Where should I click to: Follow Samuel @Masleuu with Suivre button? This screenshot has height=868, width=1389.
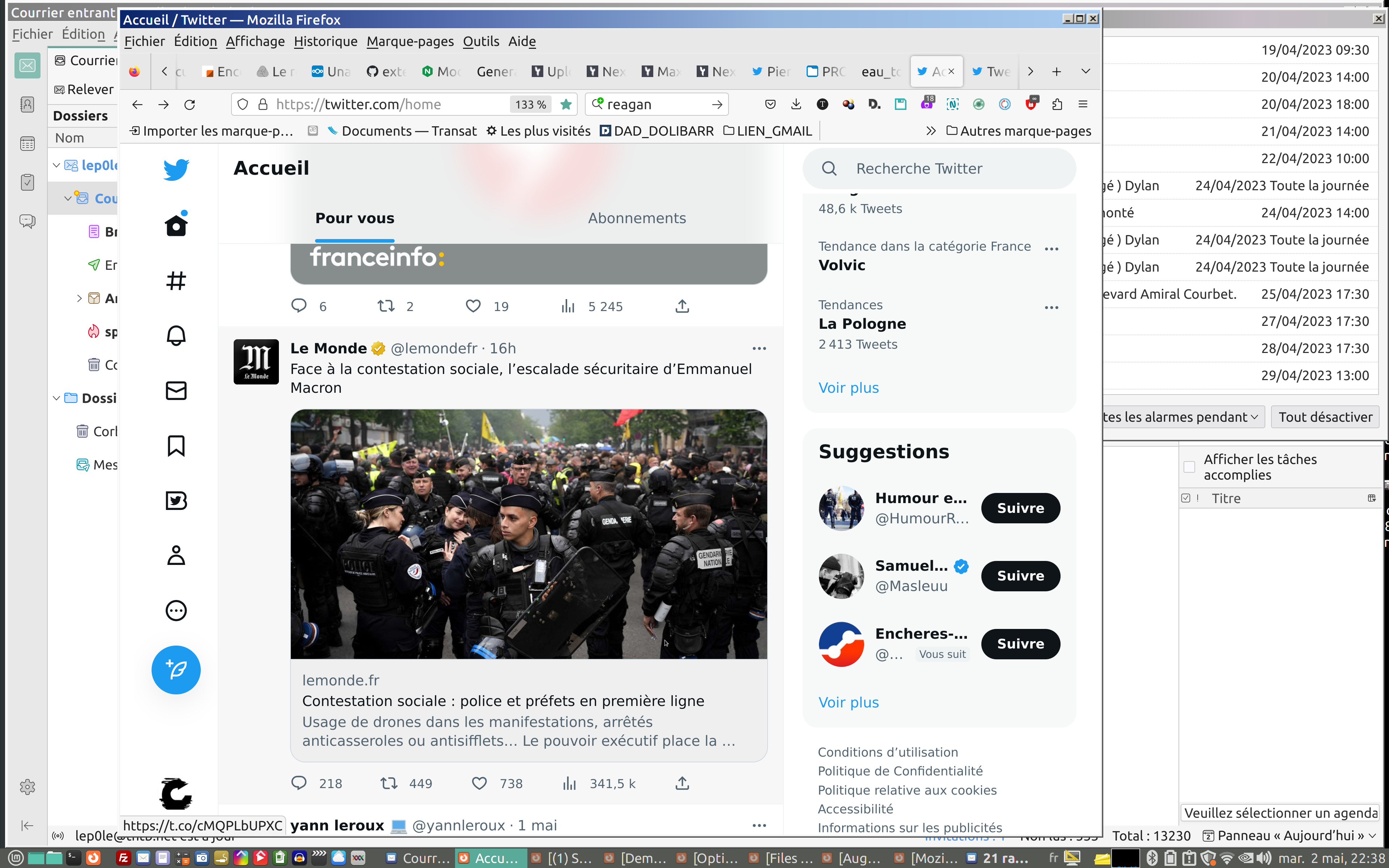(x=1020, y=576)
